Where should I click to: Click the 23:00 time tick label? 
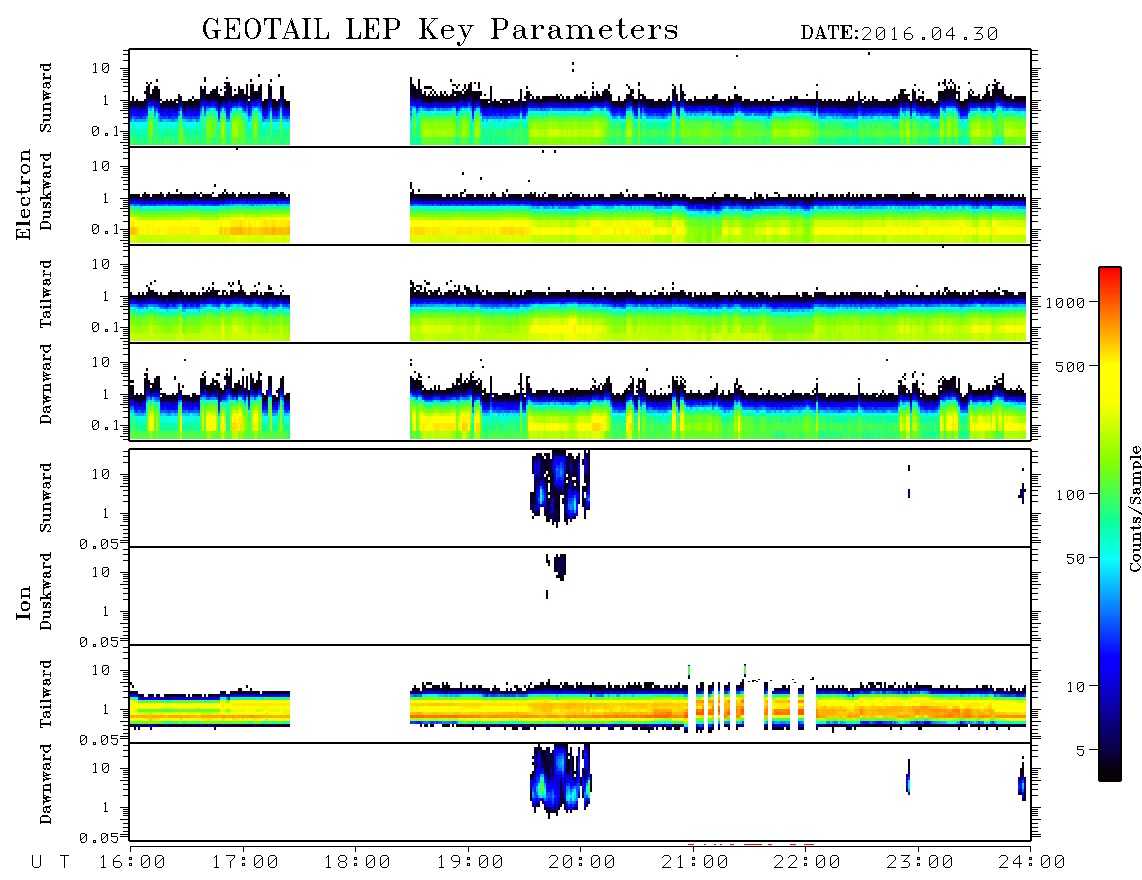click(920, 863)
